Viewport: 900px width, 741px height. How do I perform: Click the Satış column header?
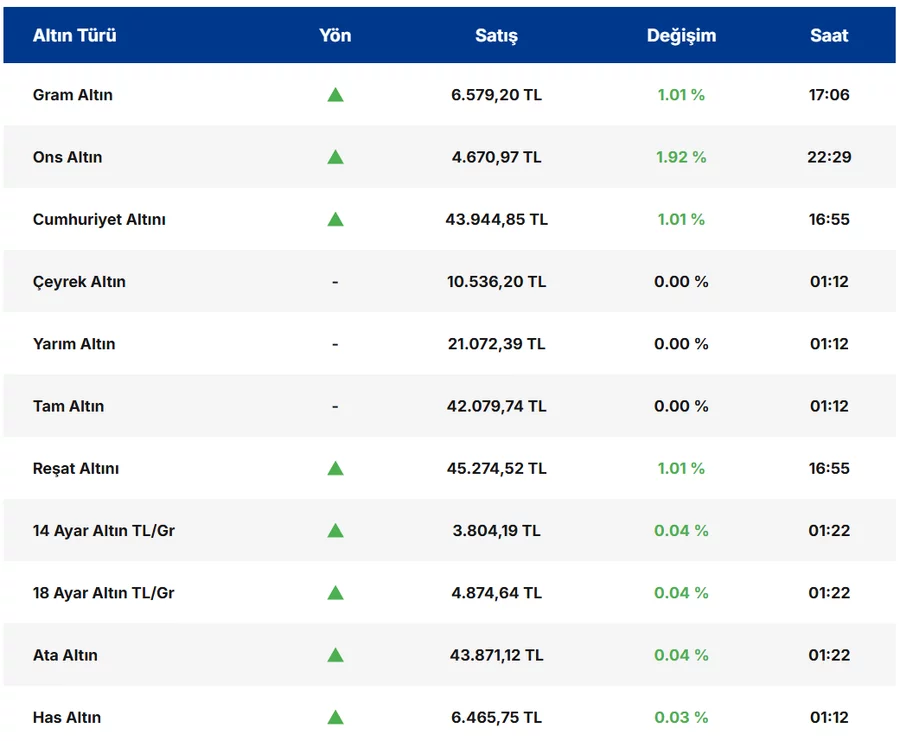(496, 35)
